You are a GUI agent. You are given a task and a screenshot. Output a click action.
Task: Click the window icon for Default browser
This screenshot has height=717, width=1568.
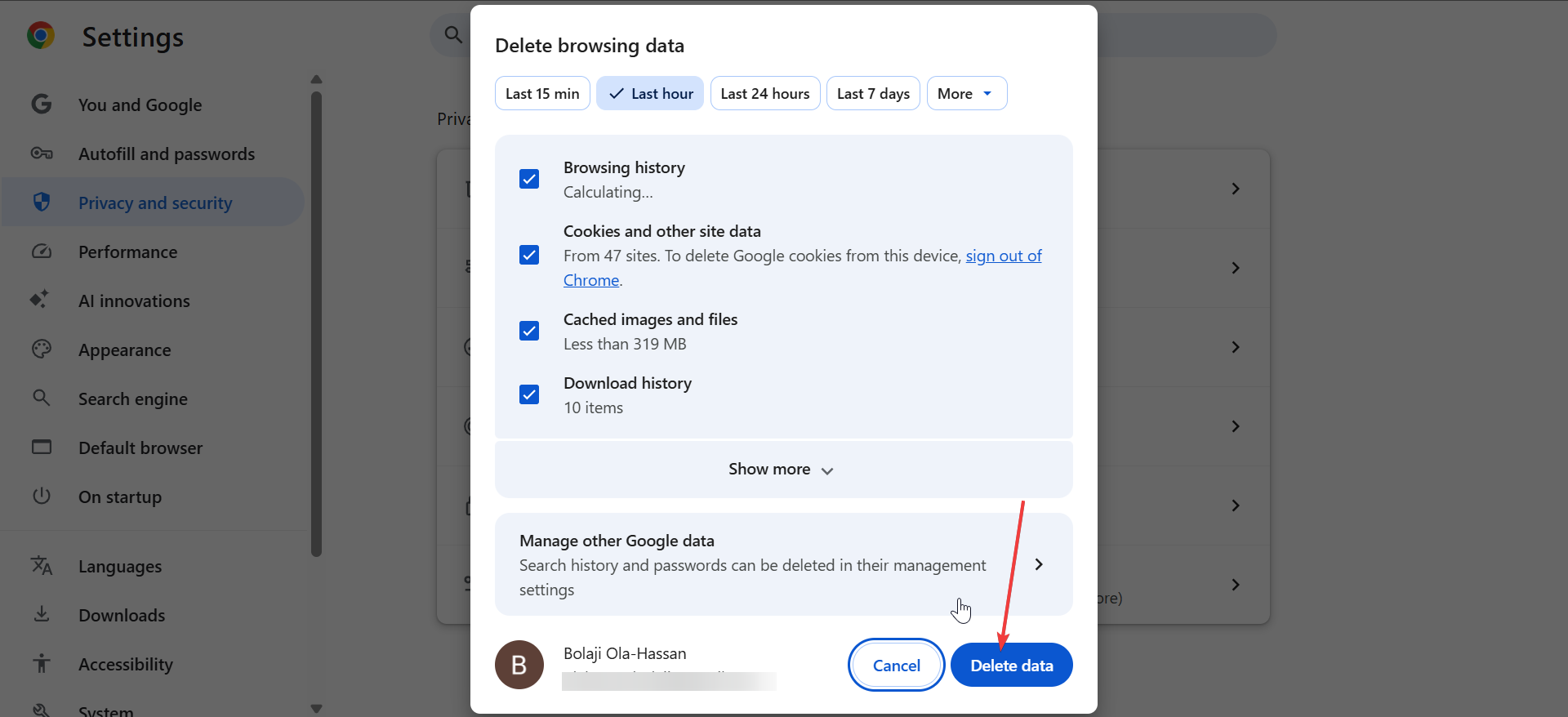(x=42, y=448)
